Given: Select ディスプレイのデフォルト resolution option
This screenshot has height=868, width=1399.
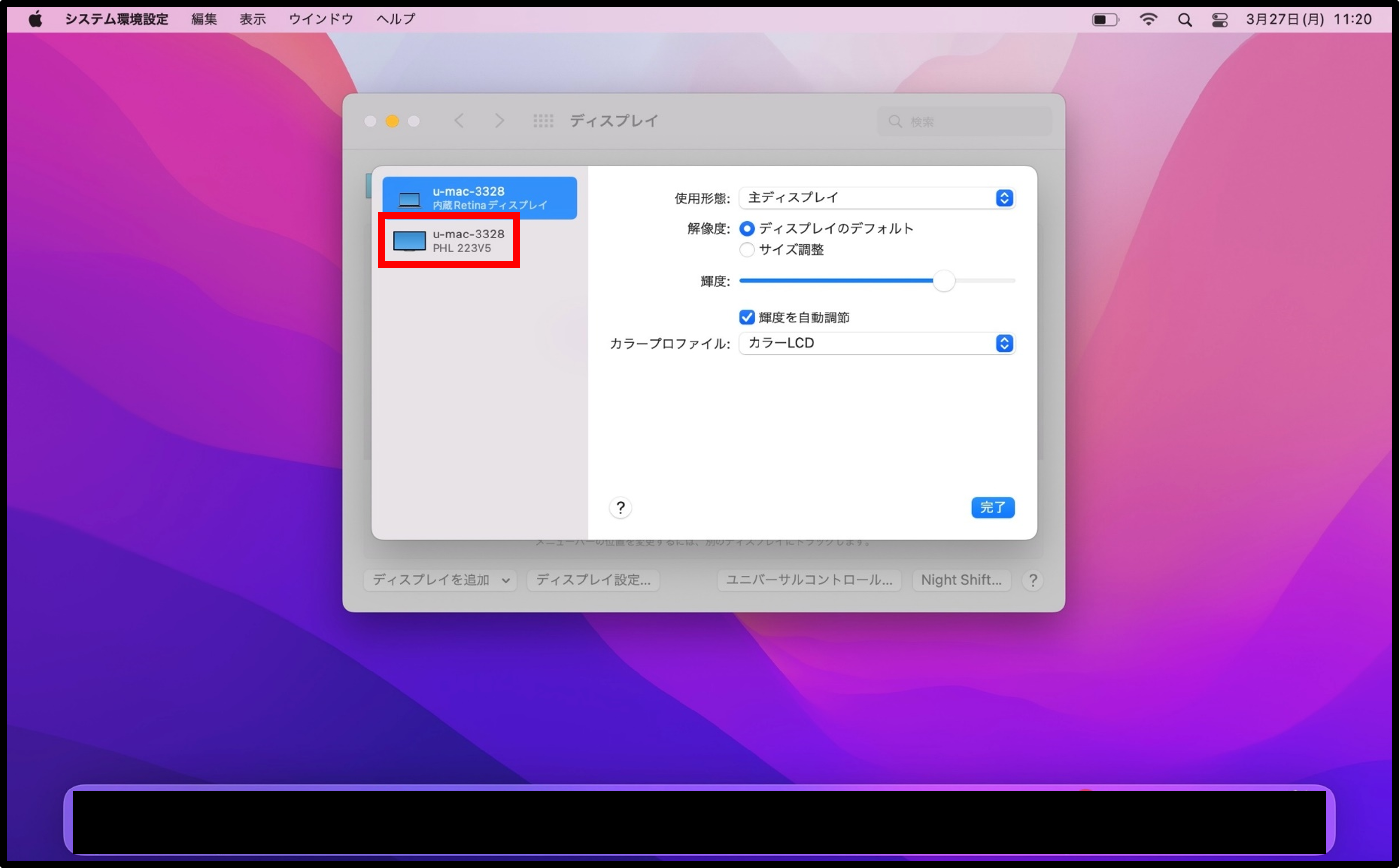Looking at the screenshot, I should click(x=747, y=229).
